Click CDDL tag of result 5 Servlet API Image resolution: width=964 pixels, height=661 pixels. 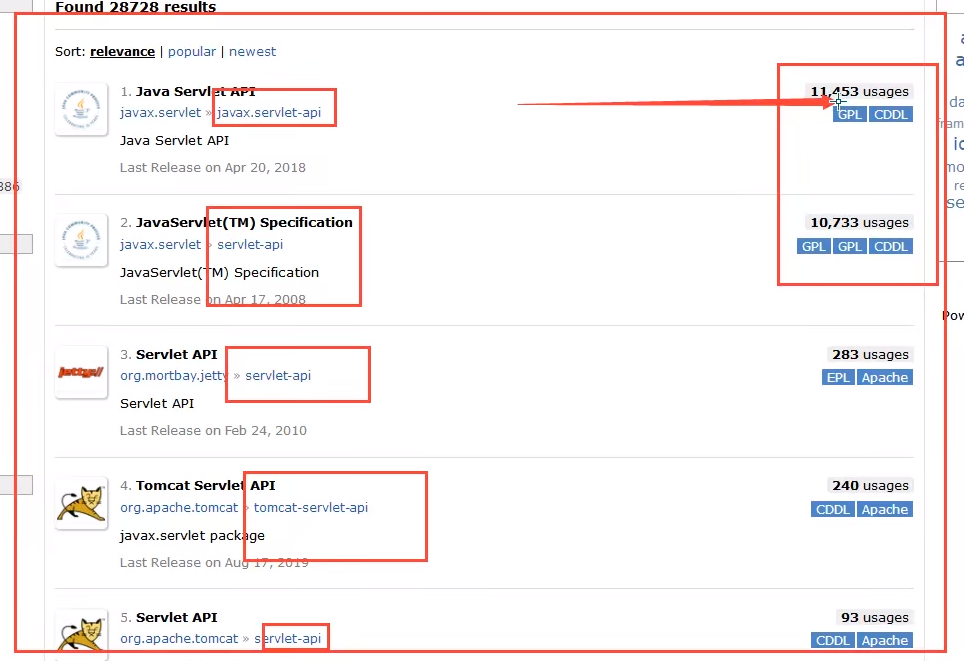coord(832,641)
